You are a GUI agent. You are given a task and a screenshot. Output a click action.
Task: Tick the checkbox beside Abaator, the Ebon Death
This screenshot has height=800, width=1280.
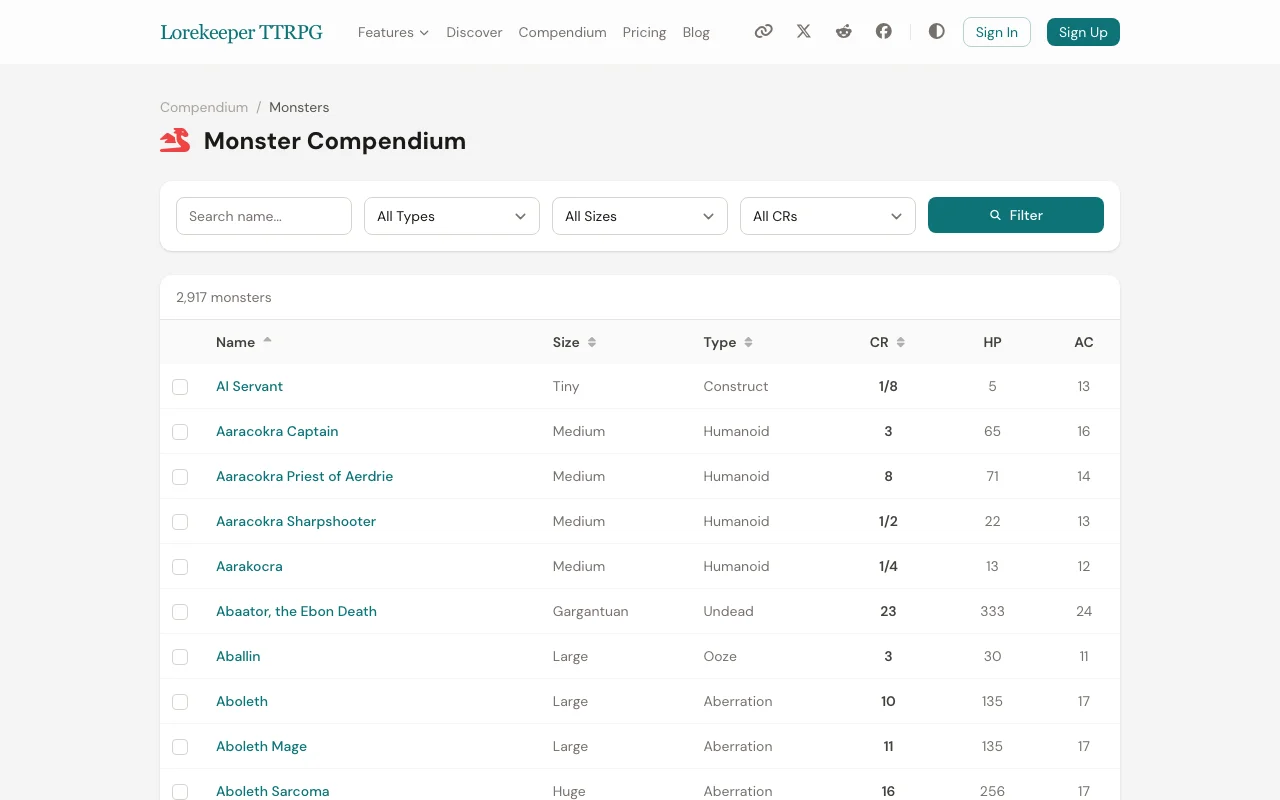click(x=180, y=611)
